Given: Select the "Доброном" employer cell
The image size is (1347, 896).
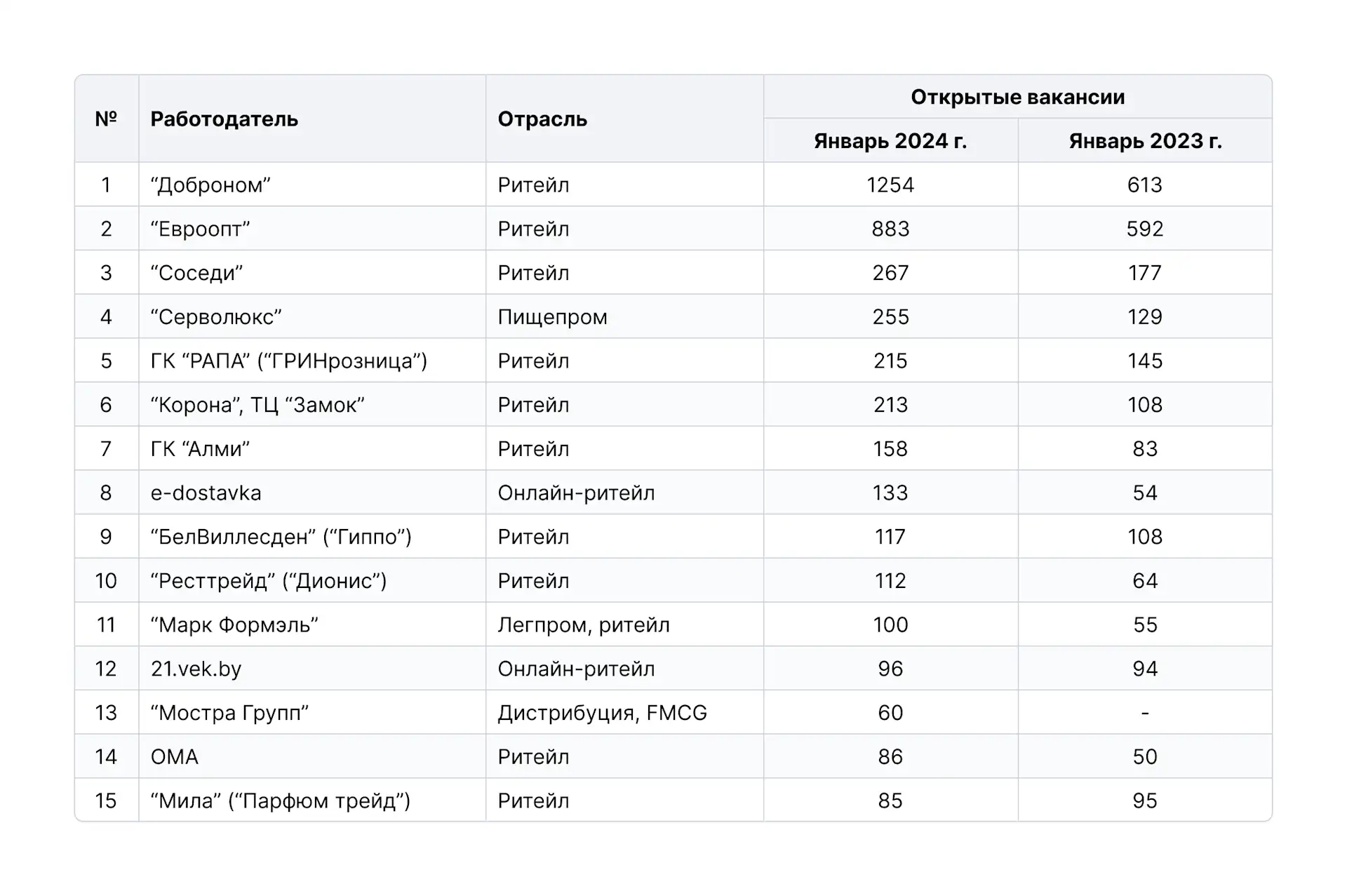Looking at the screenshot, I should 210,185.
